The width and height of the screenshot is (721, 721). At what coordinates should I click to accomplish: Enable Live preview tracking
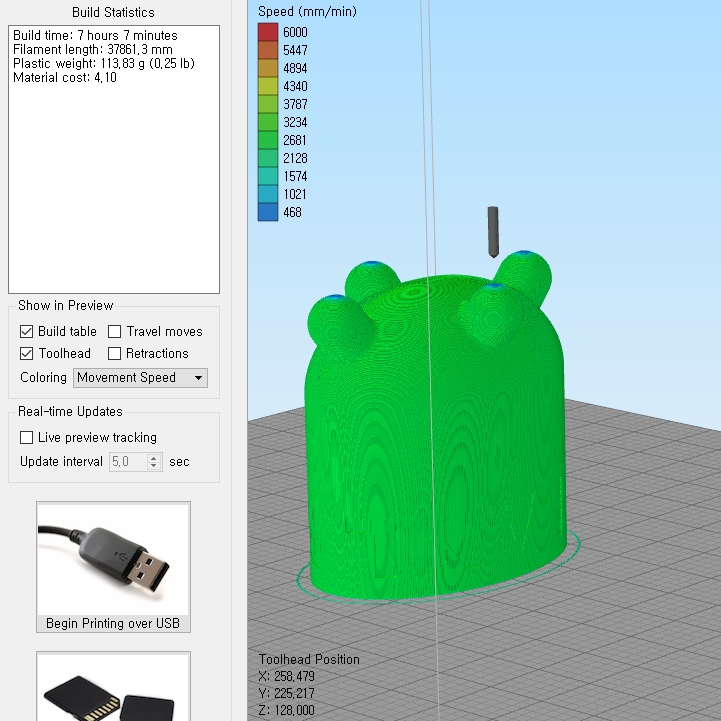click(x=27, y=437)
